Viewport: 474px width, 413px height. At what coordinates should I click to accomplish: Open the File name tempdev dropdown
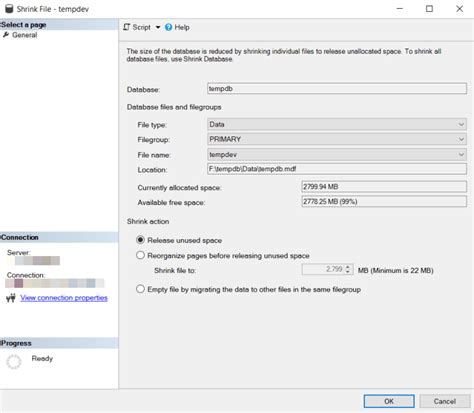(337, 154)
